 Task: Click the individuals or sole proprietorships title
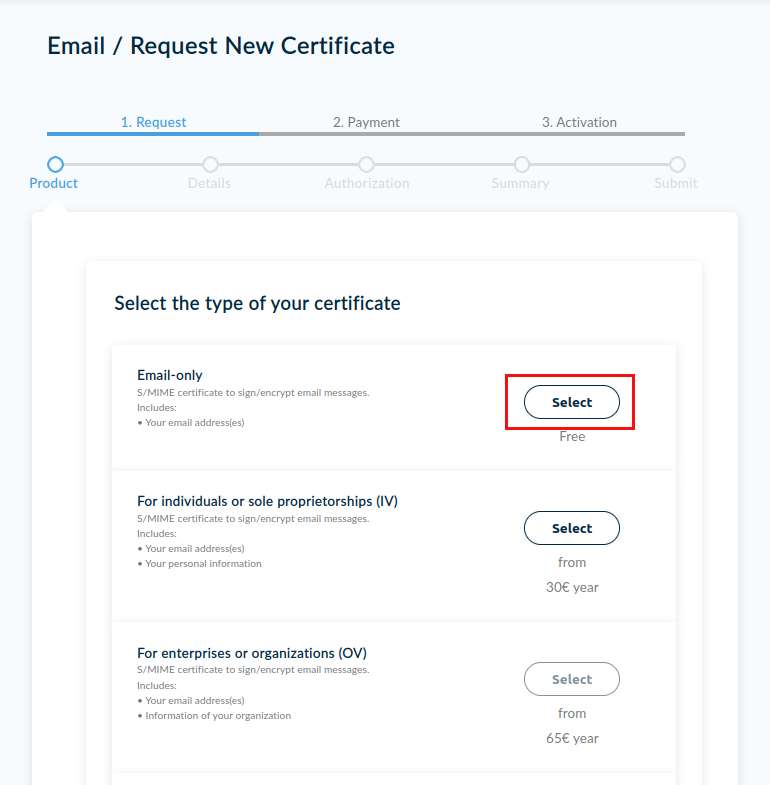[267, 501]
